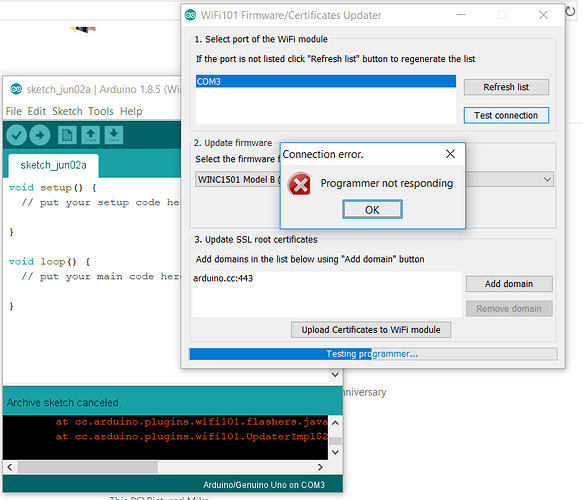Click the console scroll up arrow
Viewport: 583px width, 500px height.
click(335, 423)
